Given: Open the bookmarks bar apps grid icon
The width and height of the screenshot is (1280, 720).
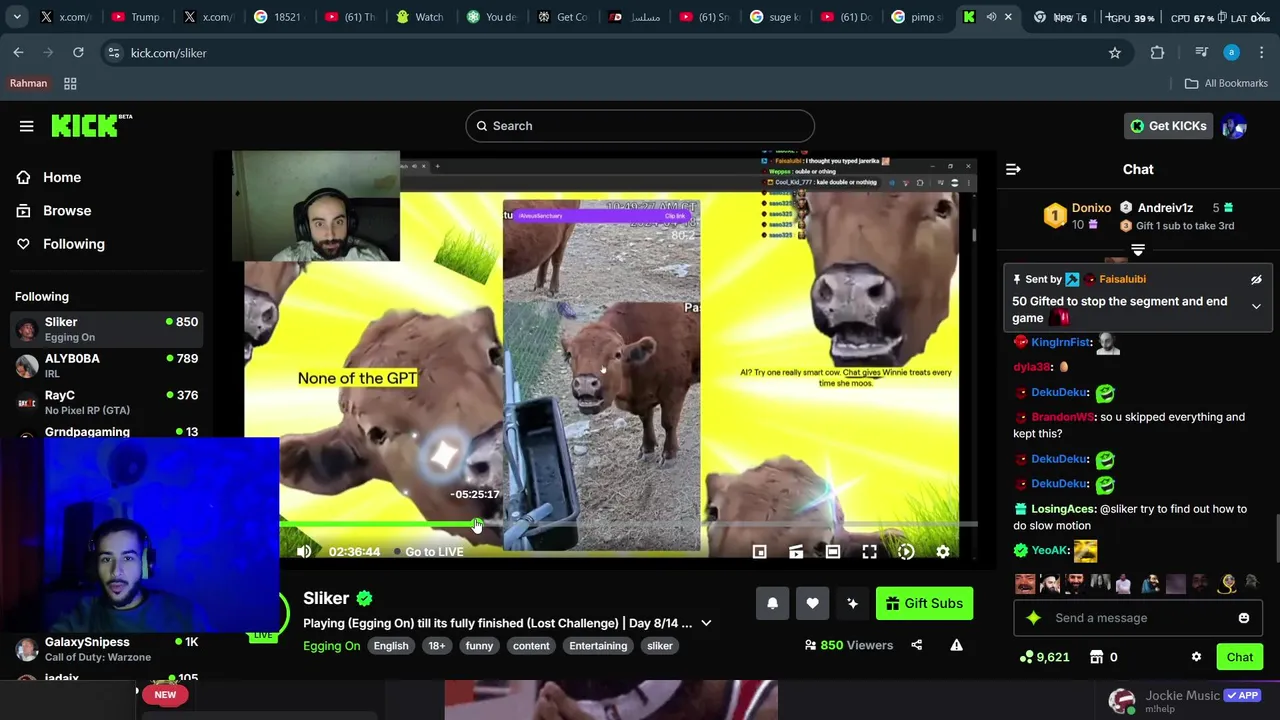Looking at the screenshot, I should (70, 84).
